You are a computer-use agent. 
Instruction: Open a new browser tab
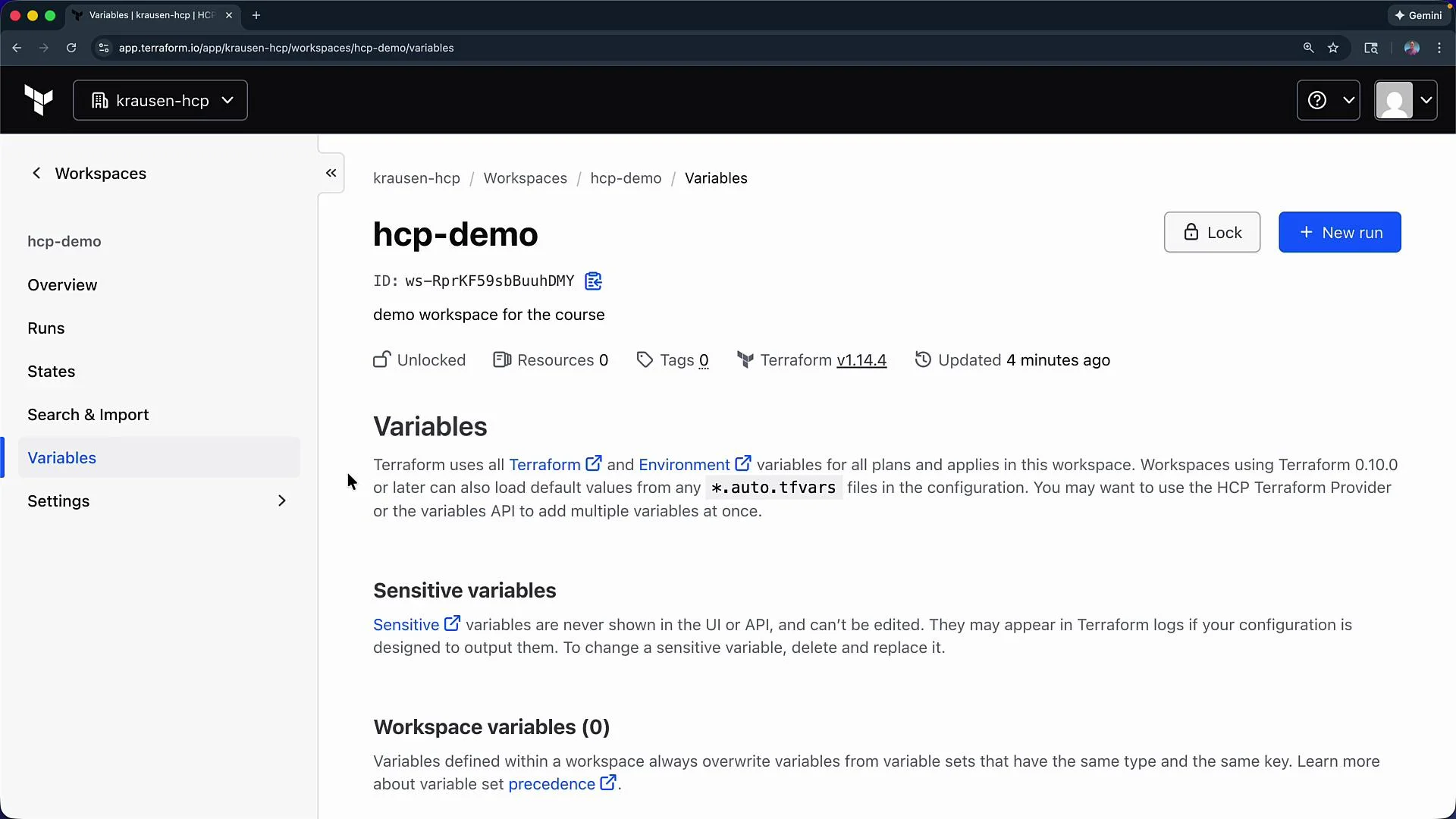pyautogui.click(x=256, y=15)
